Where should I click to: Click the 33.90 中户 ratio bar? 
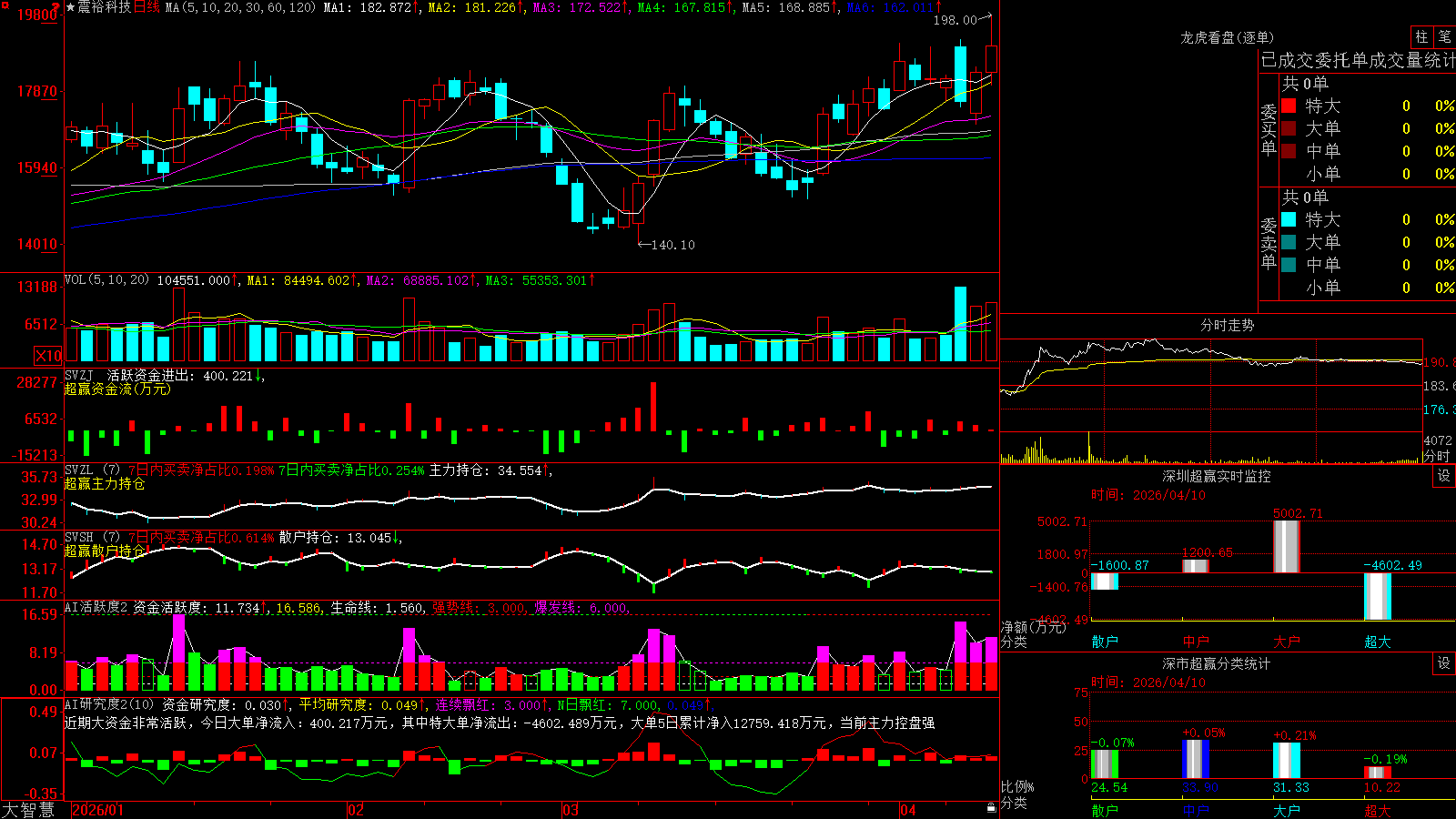coord(1196,759)
